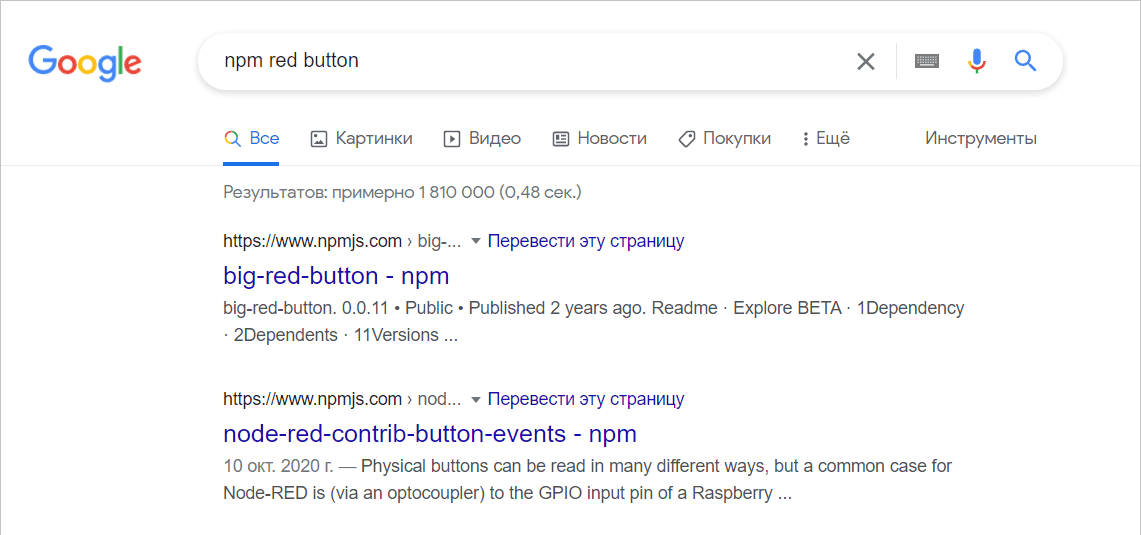
Task: Select the Картинки tab
Action: coord(362,138)
